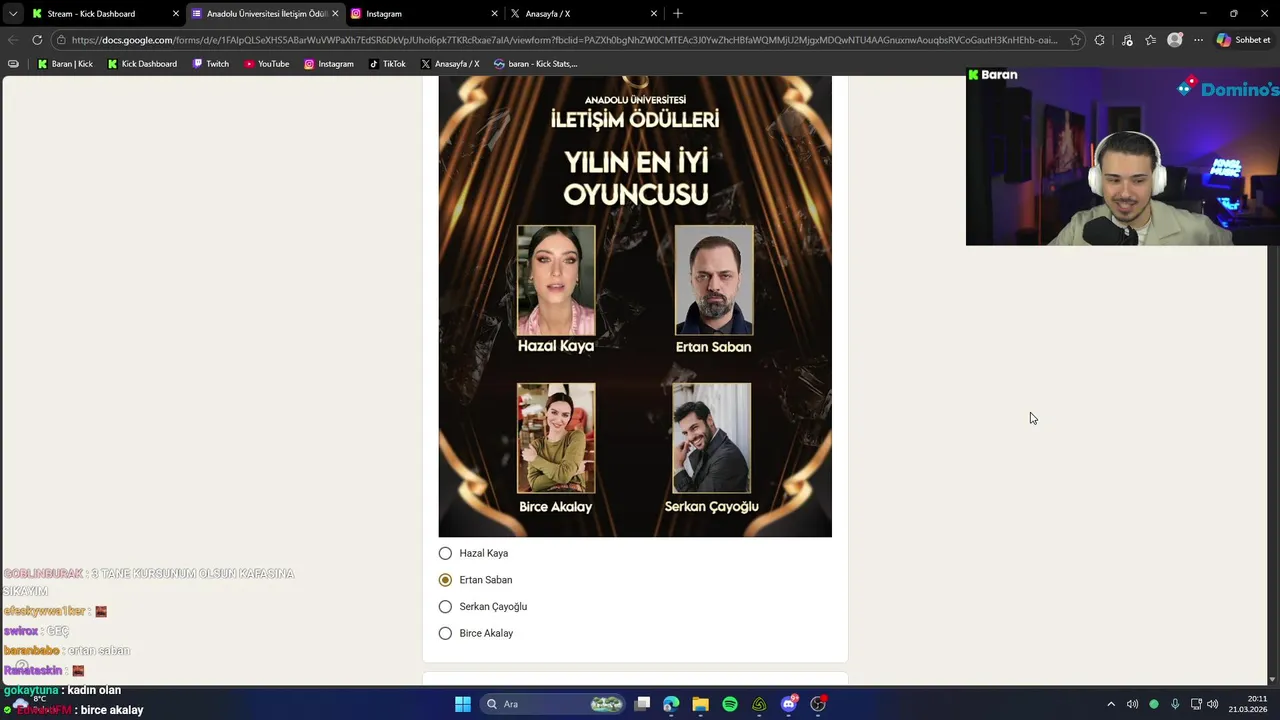Open OBS Studio from the taskbar
The image size is (1280, 720).
tap(818, 704)
